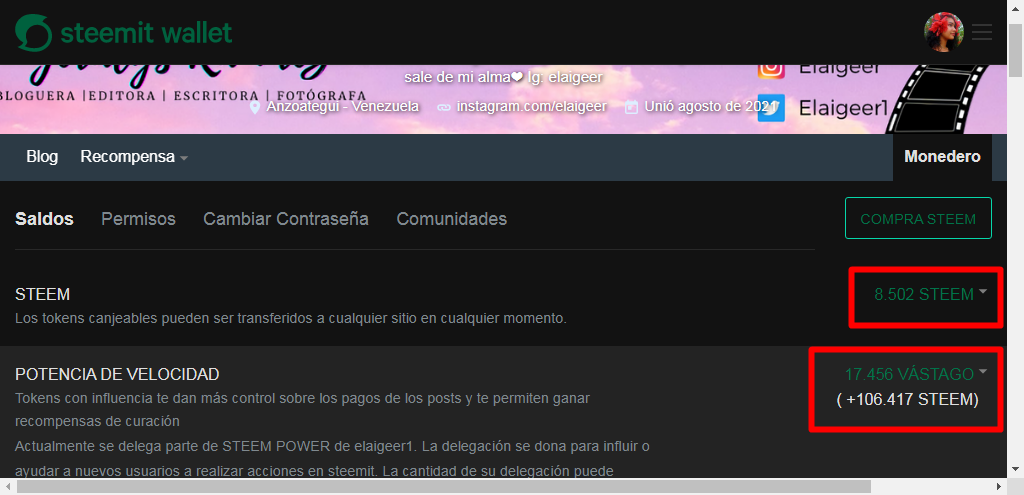Expand the 8.502 STEEM balance dropdown
The width and height of the screenshot is (1024, 495).
click(x=930, y=295)
